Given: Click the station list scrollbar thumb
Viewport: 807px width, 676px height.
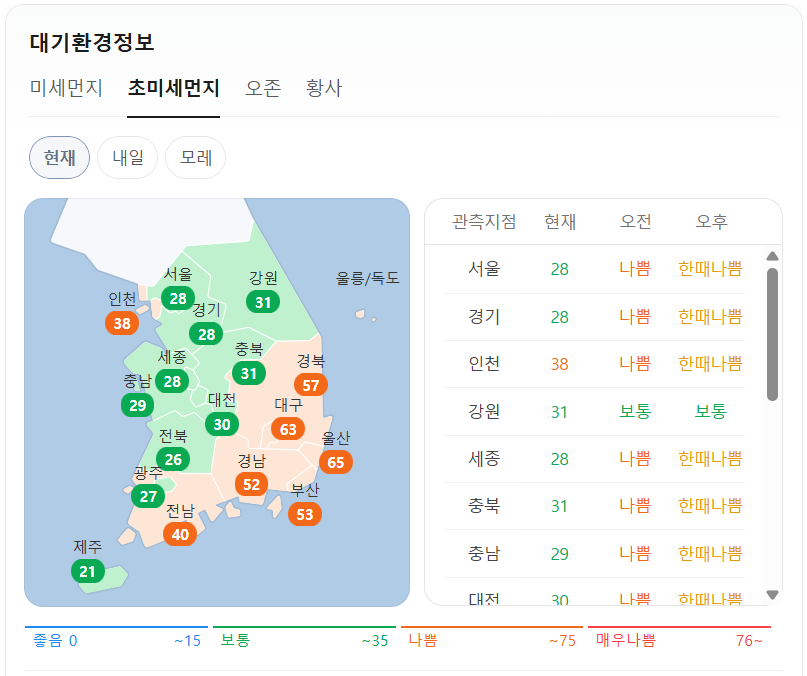Looking at the screenshot, I should pyautogui.click(x=772, y=334).
